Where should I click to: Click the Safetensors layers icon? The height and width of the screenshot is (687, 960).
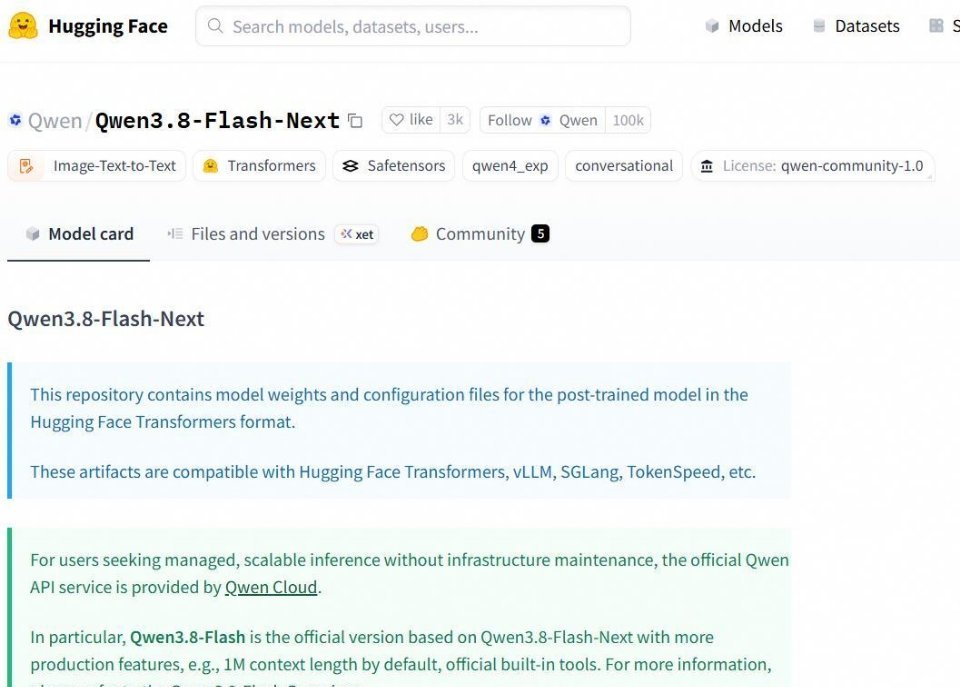pyautogui.click(x=350, y=166)
